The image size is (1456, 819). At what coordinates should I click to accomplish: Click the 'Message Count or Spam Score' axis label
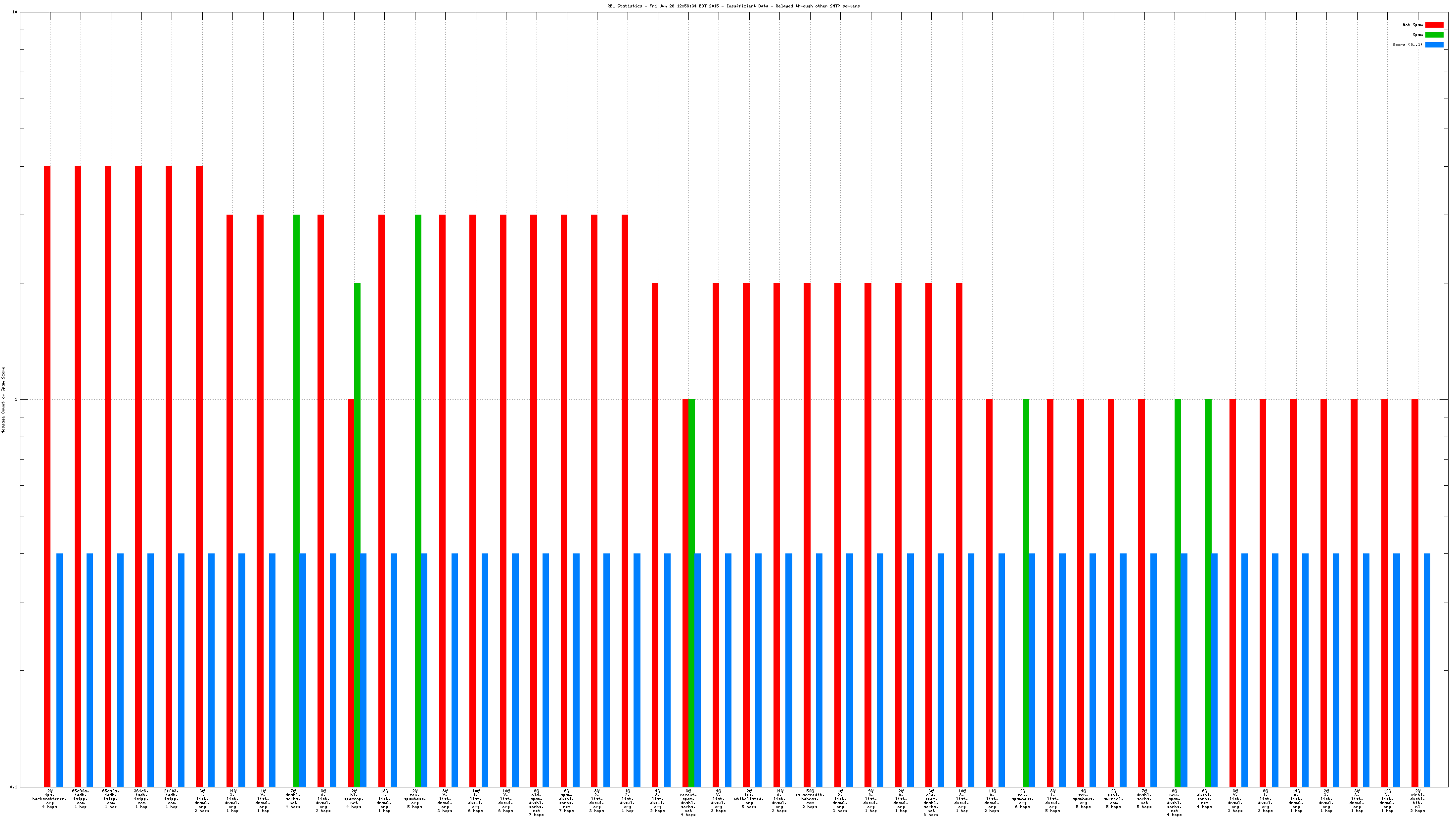[3, 400]
